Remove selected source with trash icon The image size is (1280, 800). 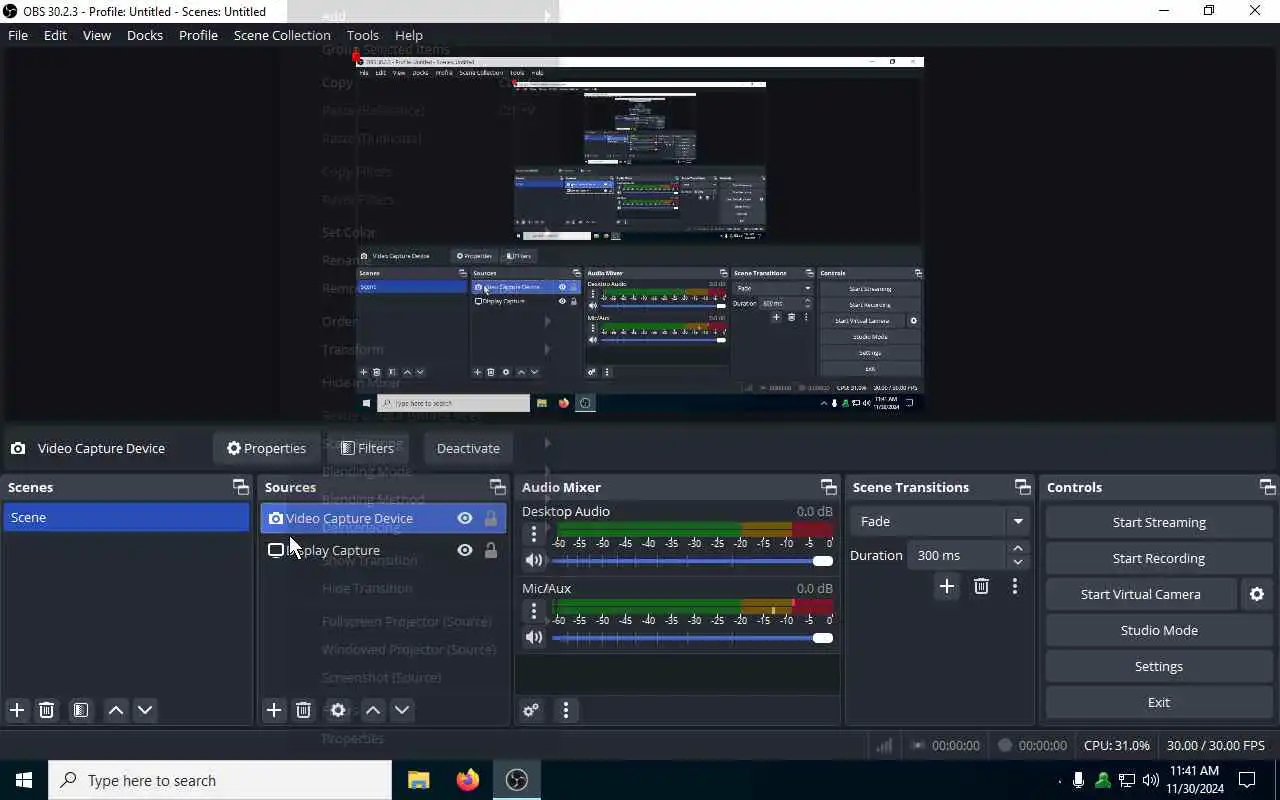pyautogui.click(x=303, y=710)
